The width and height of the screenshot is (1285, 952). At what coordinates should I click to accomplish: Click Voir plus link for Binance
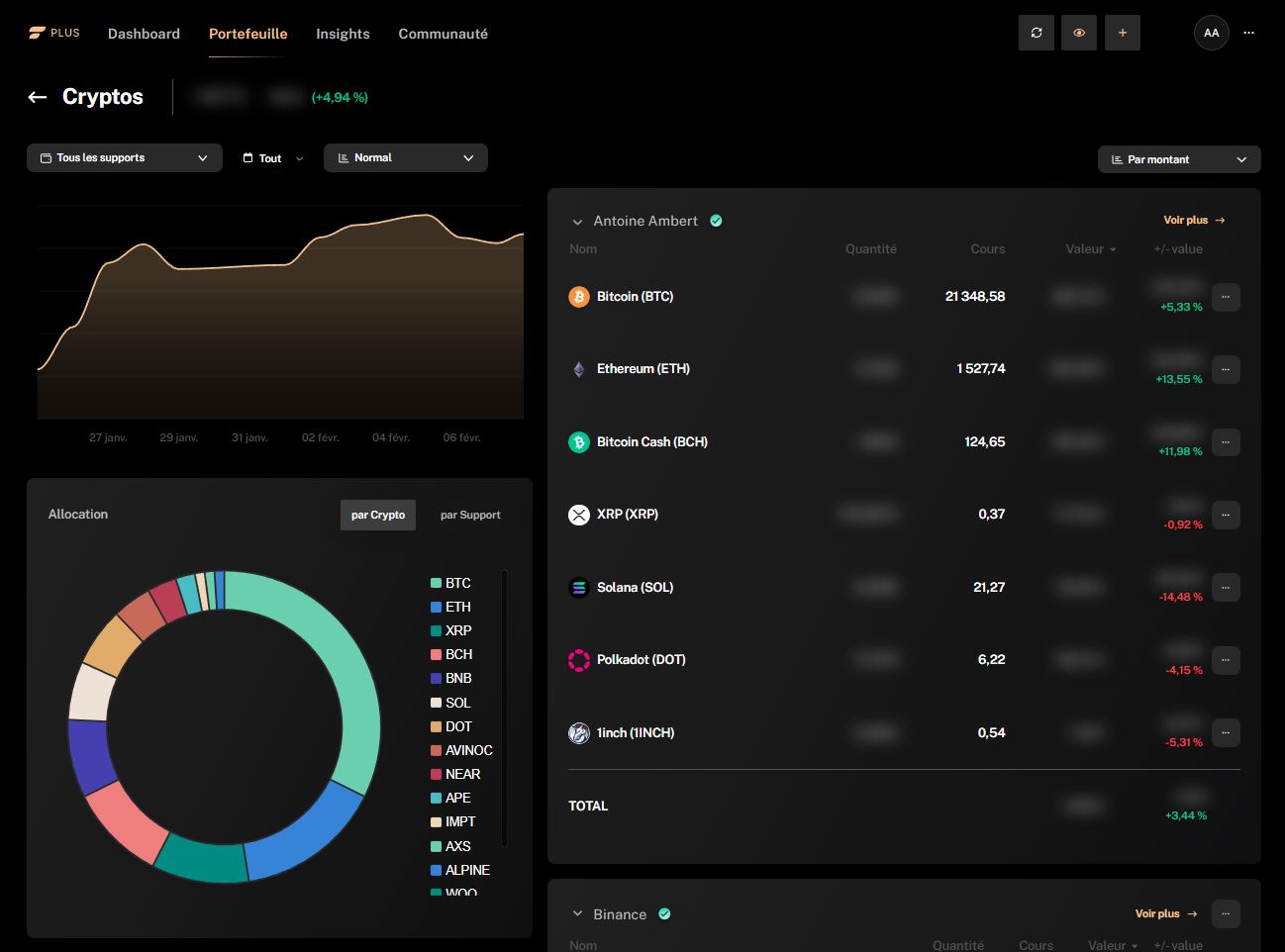1165,913
